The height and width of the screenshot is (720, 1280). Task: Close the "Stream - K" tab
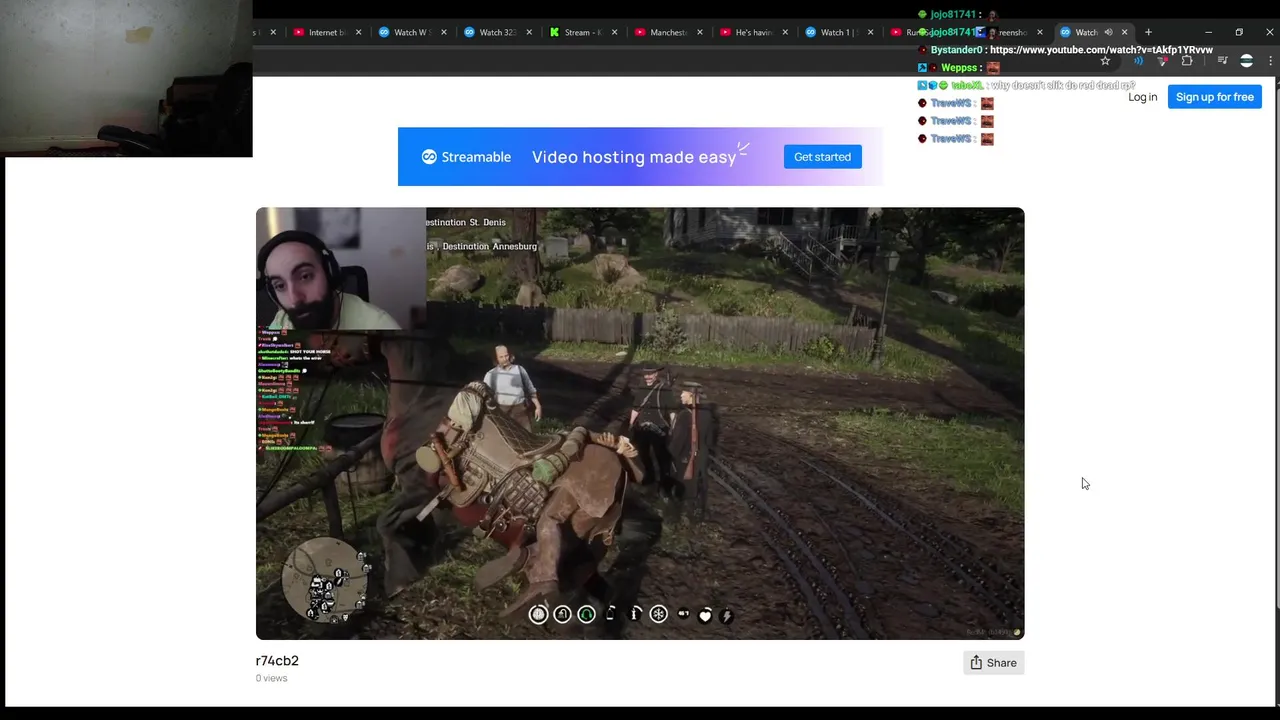pos(614,32)
